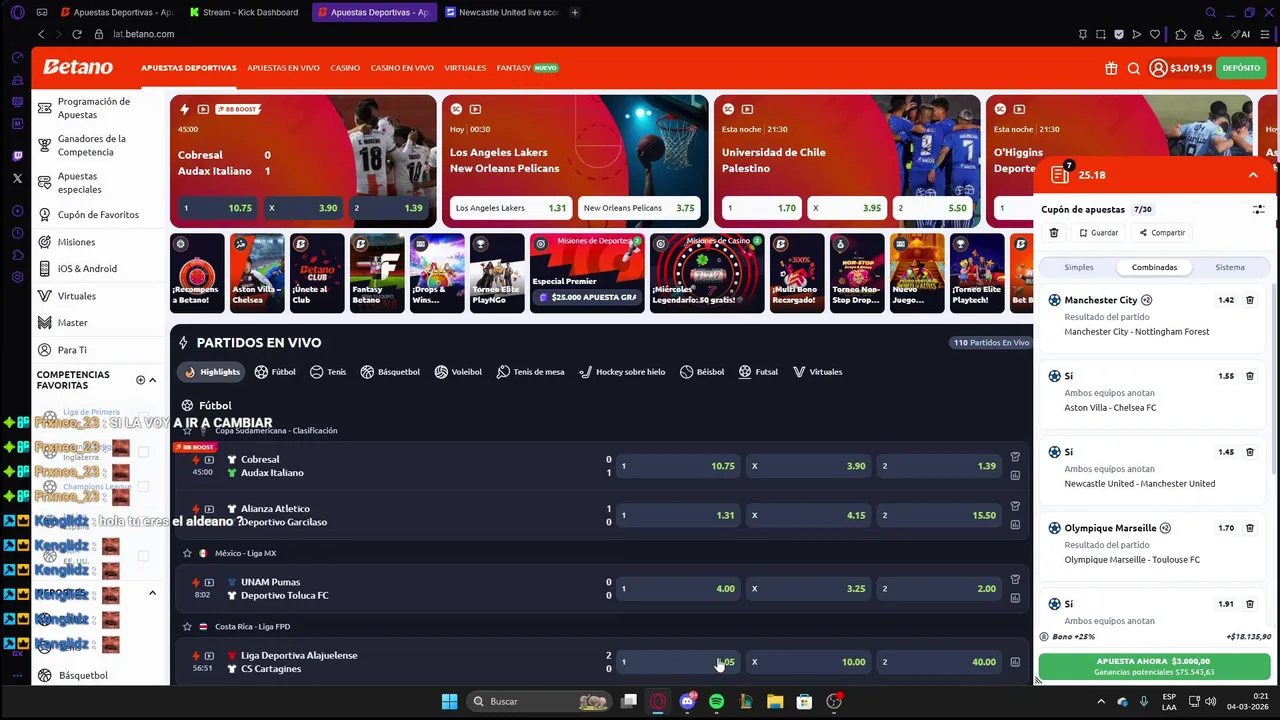Click the lat.betano.com address bar
This screenshot has width=1280, height=720.
click(x=143, y=34)
